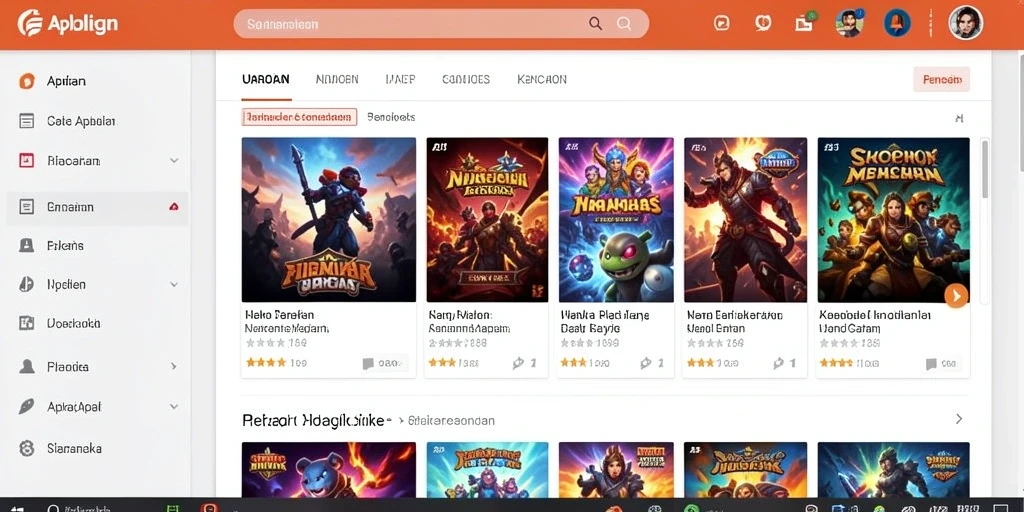The width and height of the screenshot is (1024, 512).
Task: Click the circular icon beside Siananeka
Action: pos(26,449)
